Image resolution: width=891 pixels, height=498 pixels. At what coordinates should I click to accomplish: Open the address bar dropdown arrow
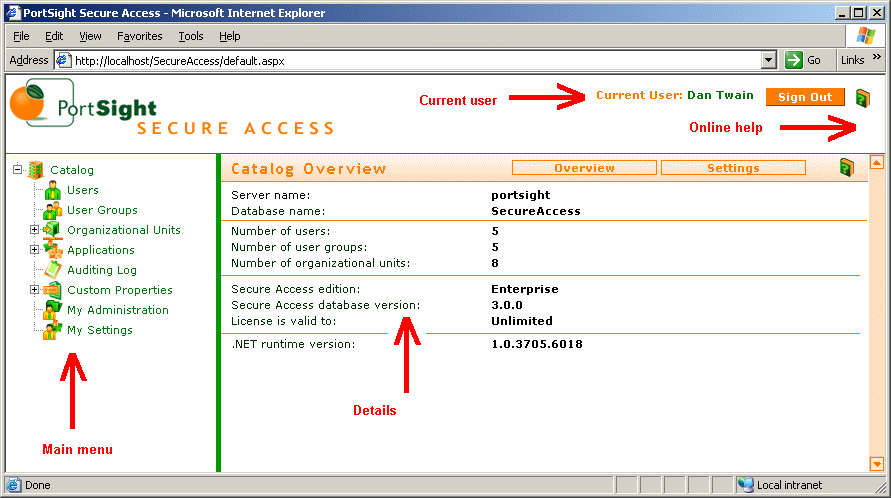769,60
